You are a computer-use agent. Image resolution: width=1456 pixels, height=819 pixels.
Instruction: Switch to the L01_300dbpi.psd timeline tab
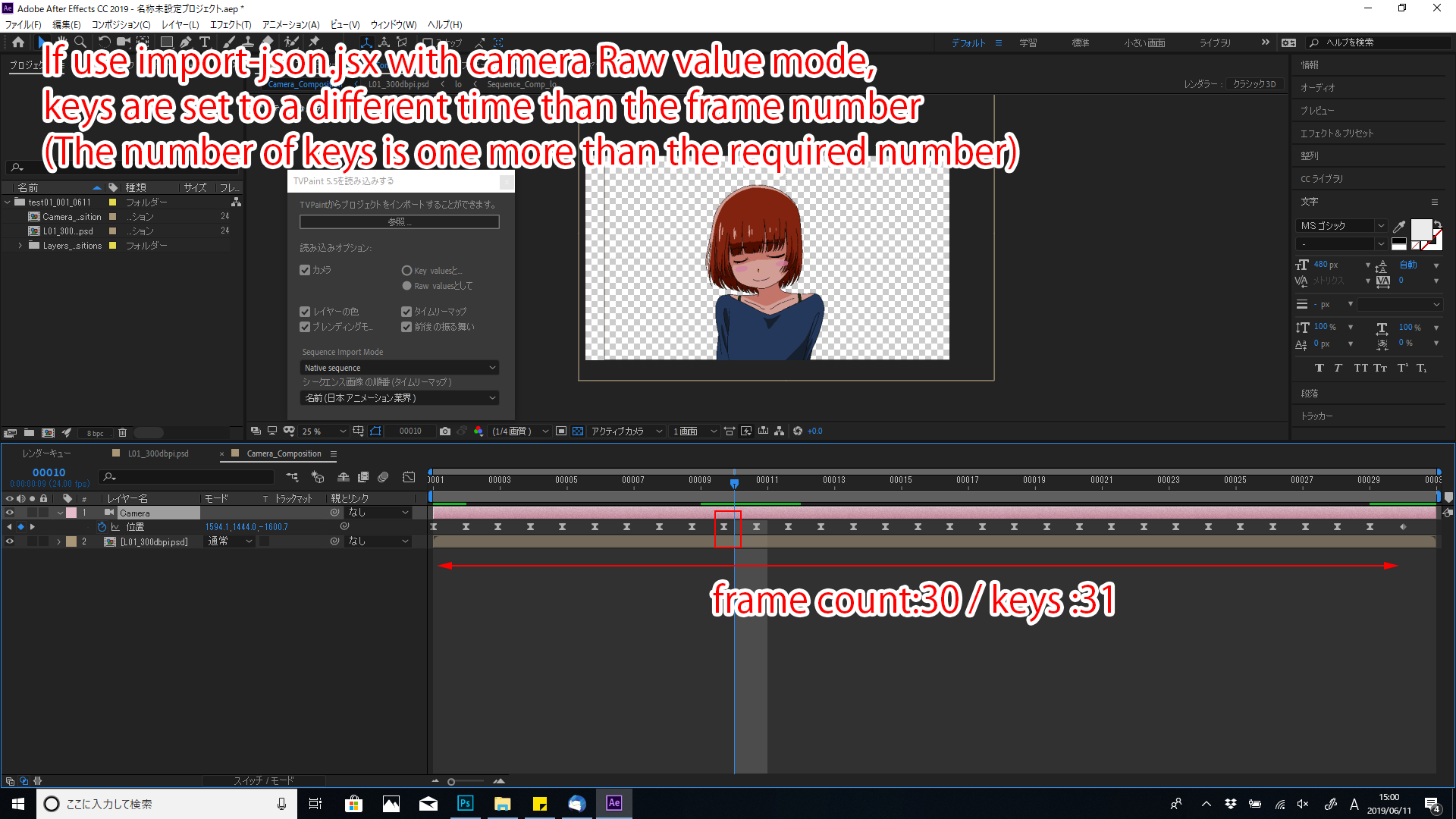coord(158,453)
